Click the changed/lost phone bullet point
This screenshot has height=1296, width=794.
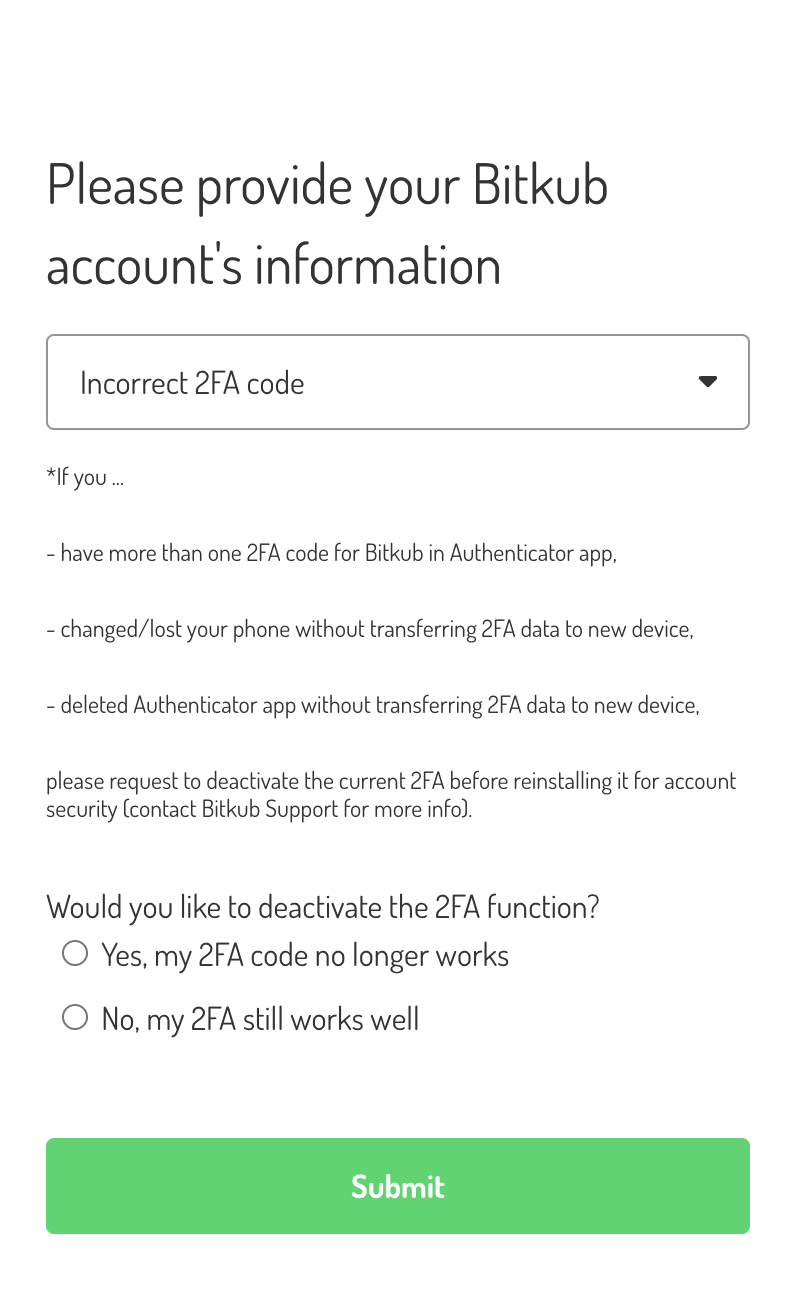[370, 628]
